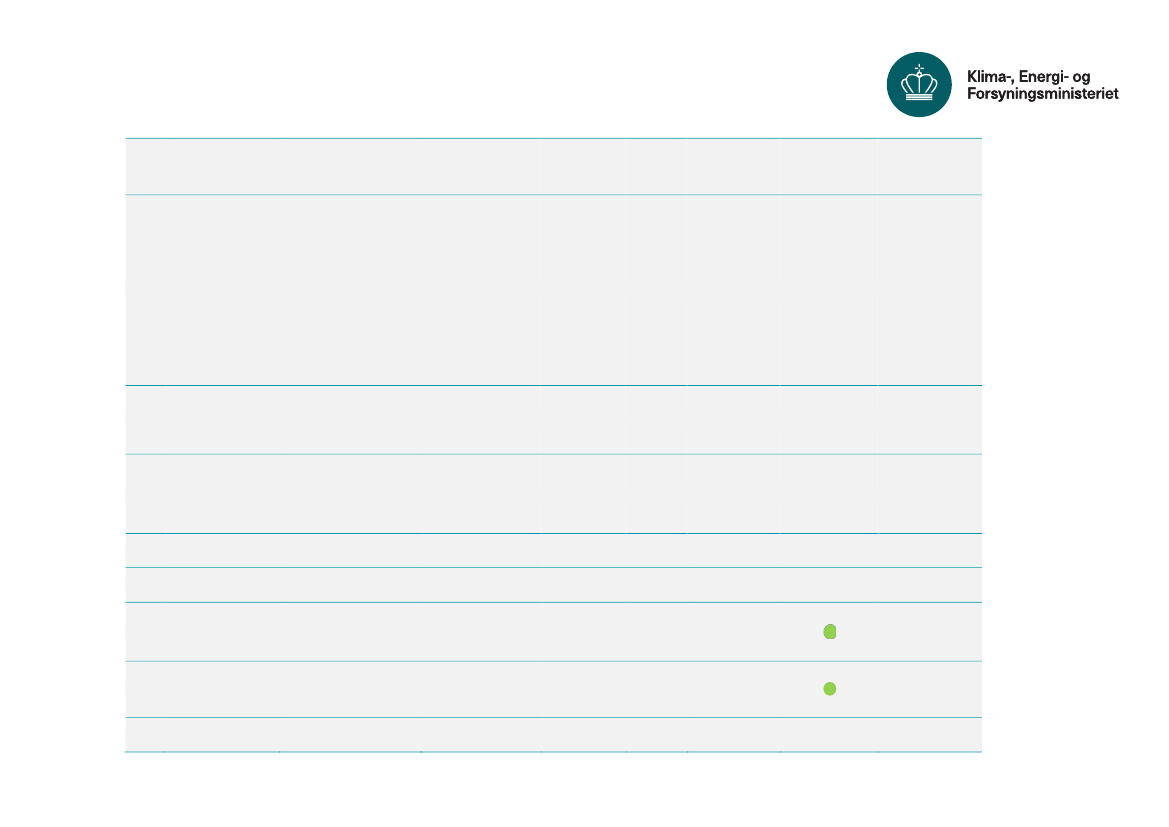Click the word Energi- in the logo text

coord(1044,77)
